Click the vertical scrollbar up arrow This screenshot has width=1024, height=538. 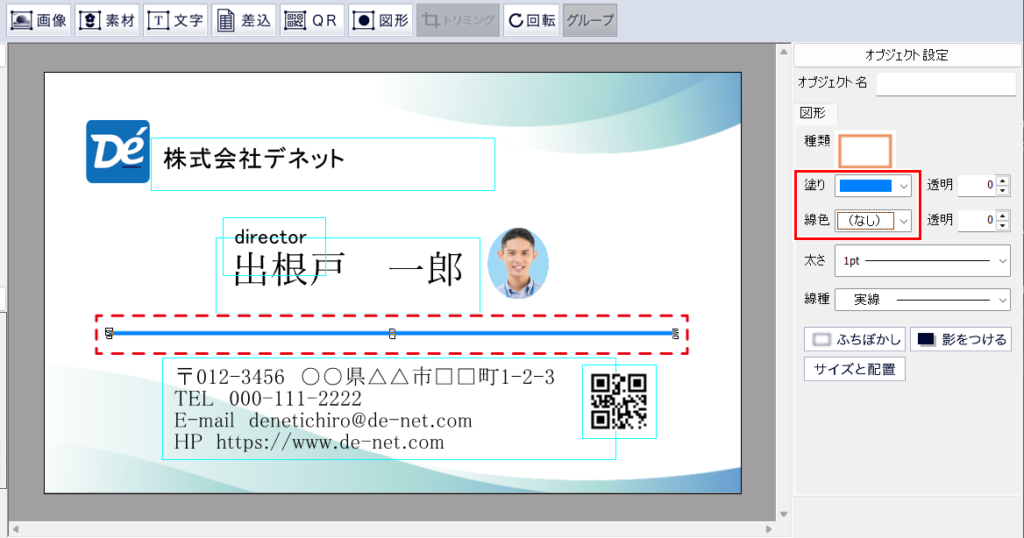(x=783, y=51)
